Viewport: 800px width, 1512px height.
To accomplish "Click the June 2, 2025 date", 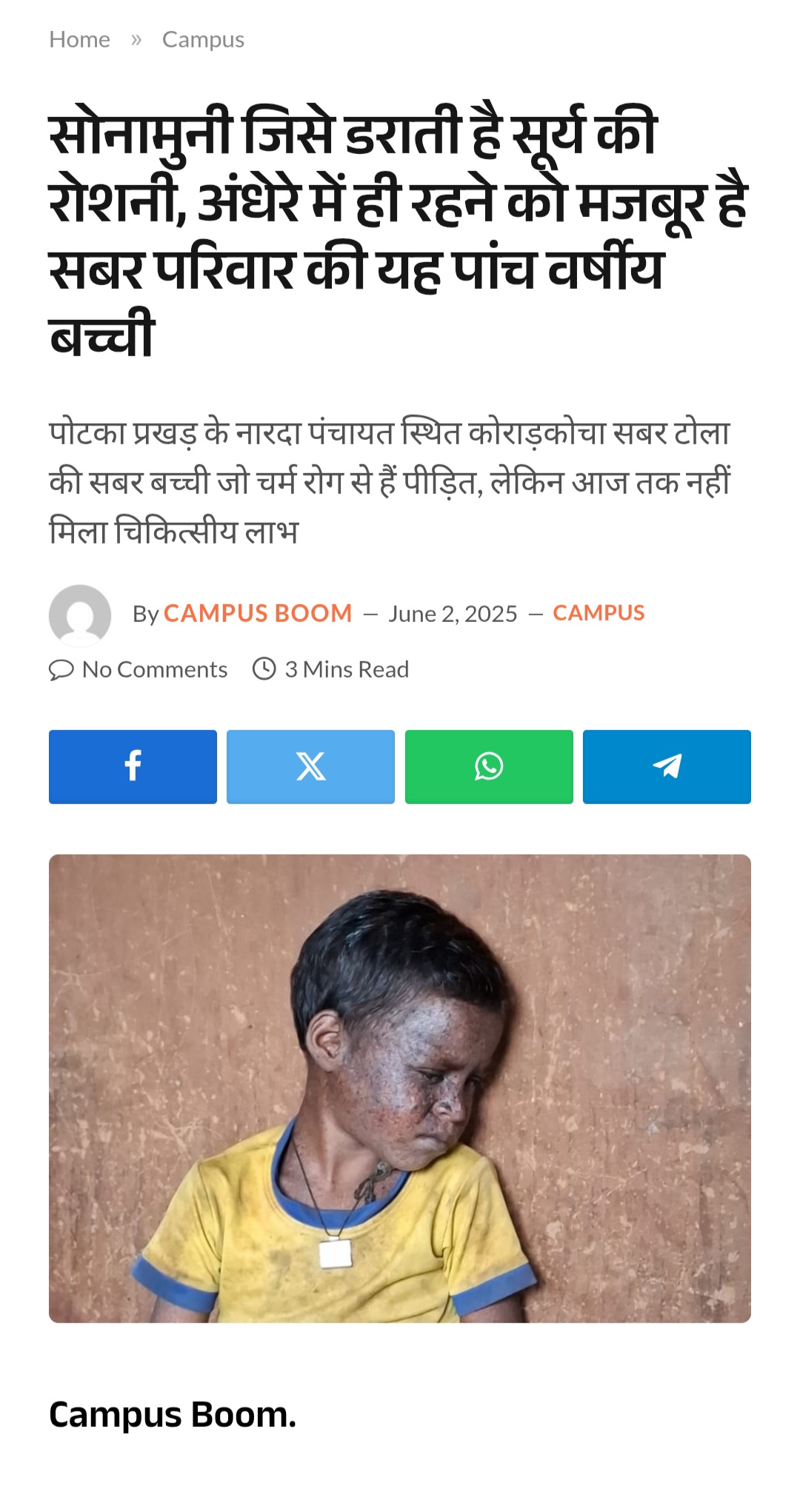I will [x=453, y=614].
